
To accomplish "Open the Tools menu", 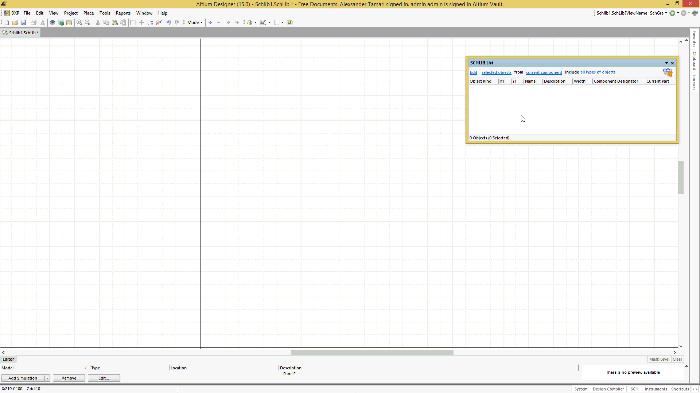I will pos(104,13).
